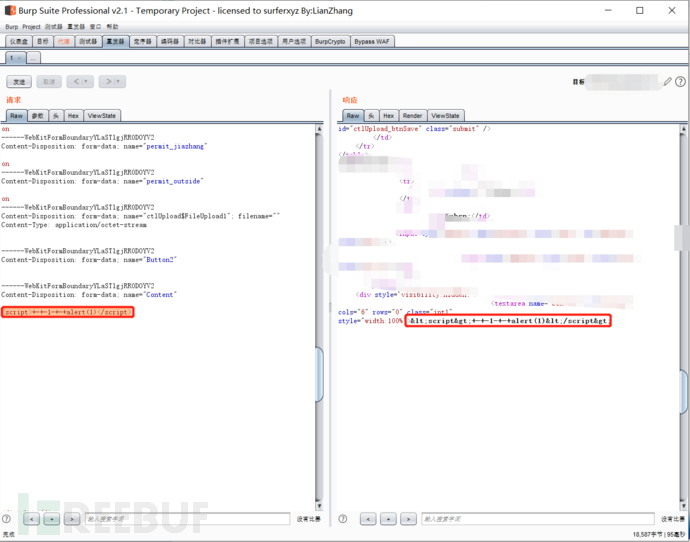Open the BurpCrypto tab
Image resolution: width=690 pixels, height=542 pixels.
[x=330, y=41]
